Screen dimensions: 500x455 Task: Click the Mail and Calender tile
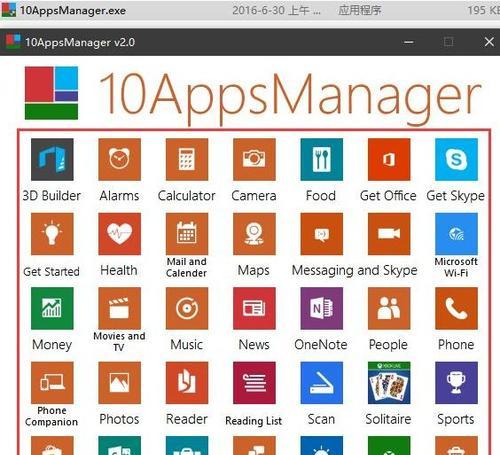tap(187, 234)
